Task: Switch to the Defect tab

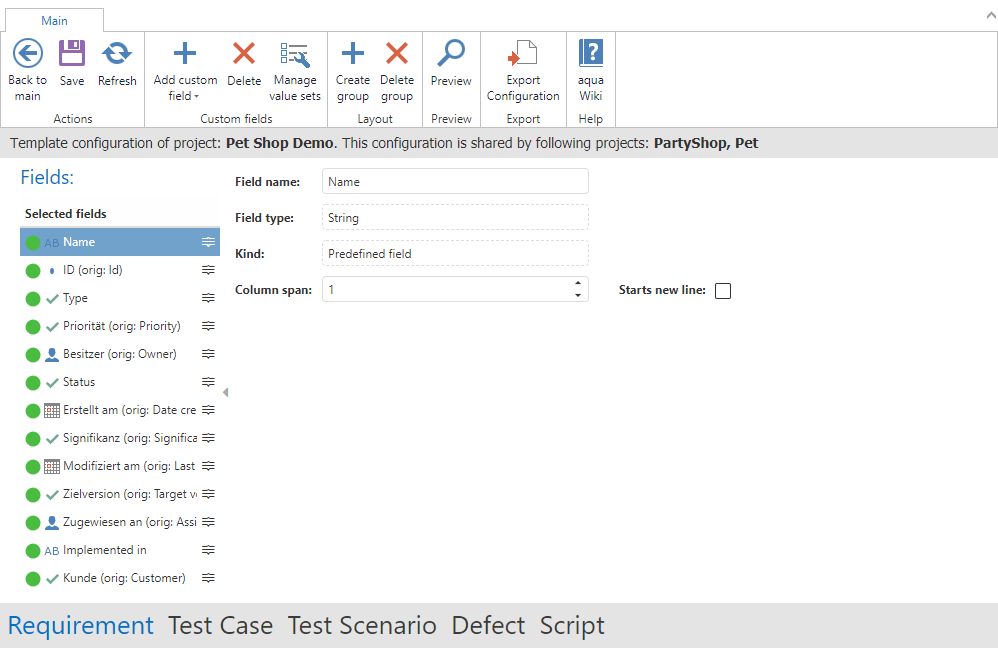Action: (488, 626)
